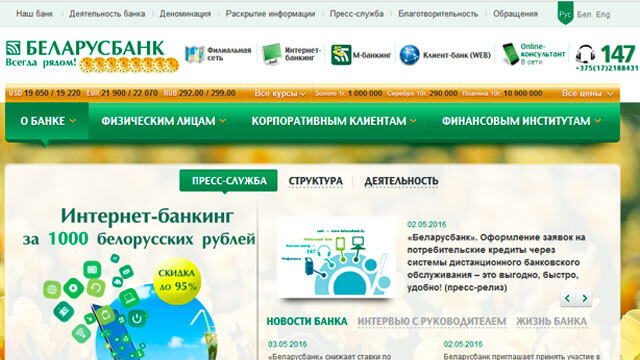Screen dimensions: 640x360
Task: Select the ПРЕСС-СЛУЖБА tab
Action: 229,181
